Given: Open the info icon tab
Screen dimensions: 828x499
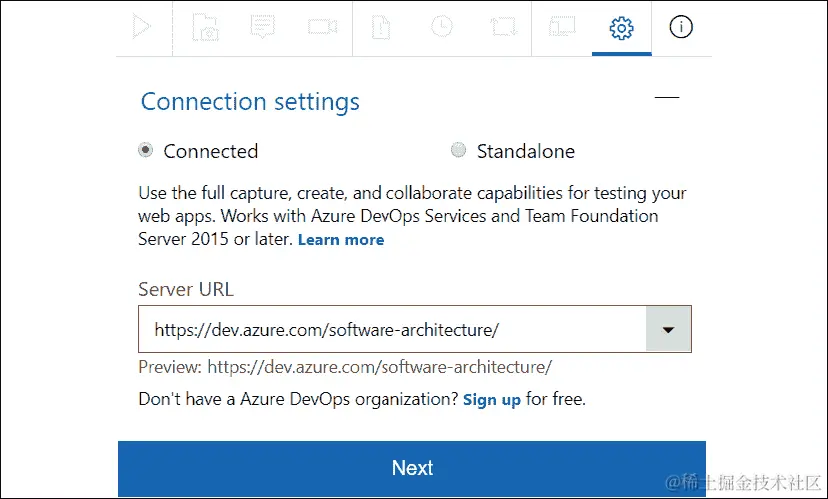Looking at the screenshot, I should 681,26.
